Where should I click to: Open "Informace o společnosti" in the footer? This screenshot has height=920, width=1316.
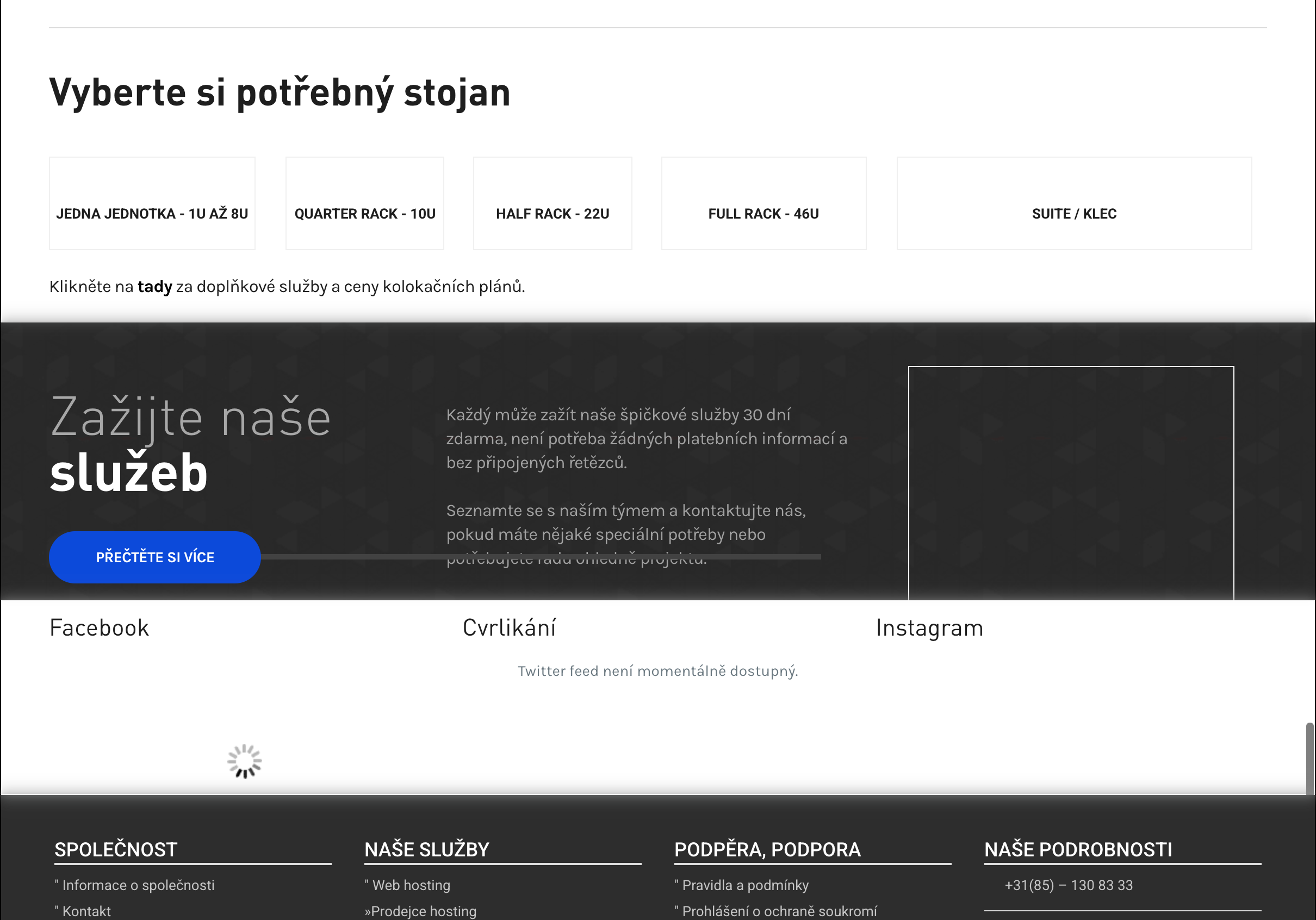pyautogui.click(x=138, y=885)
